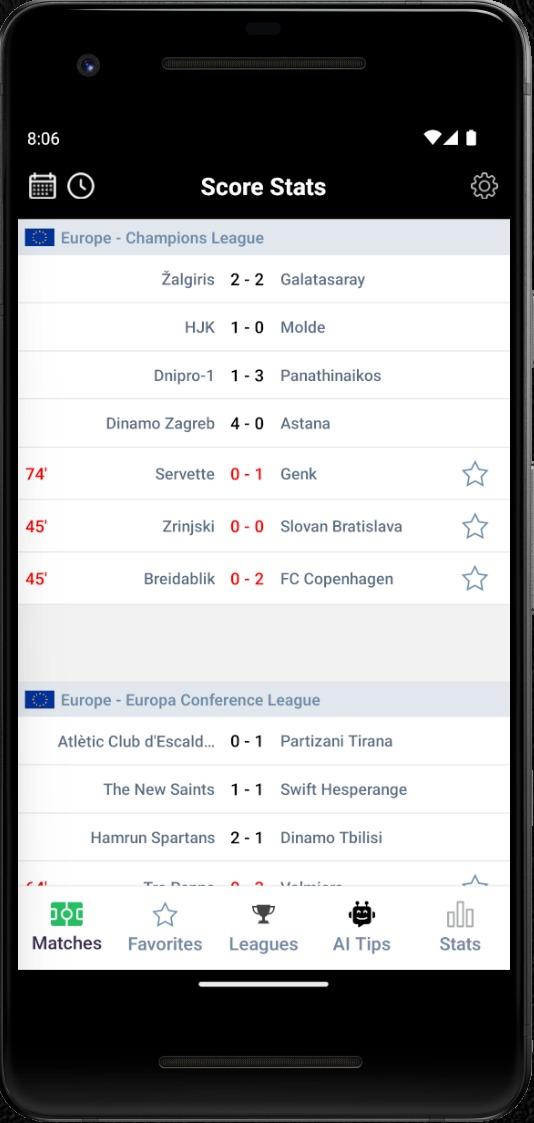
Task: Favorite the Servette vs Genk match
Action: 475,474
